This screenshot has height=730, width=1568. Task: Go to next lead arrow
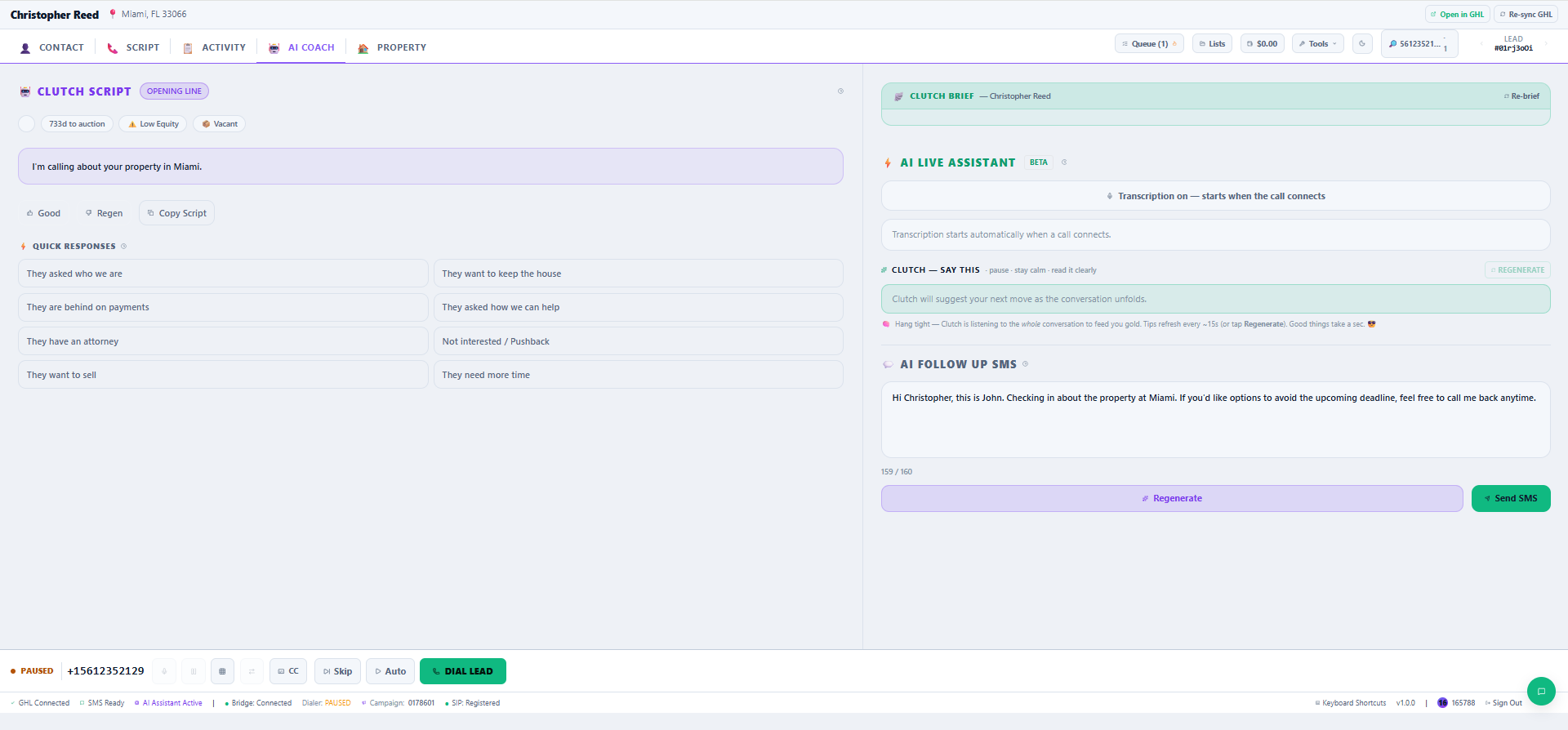[x=1546, y=44]
